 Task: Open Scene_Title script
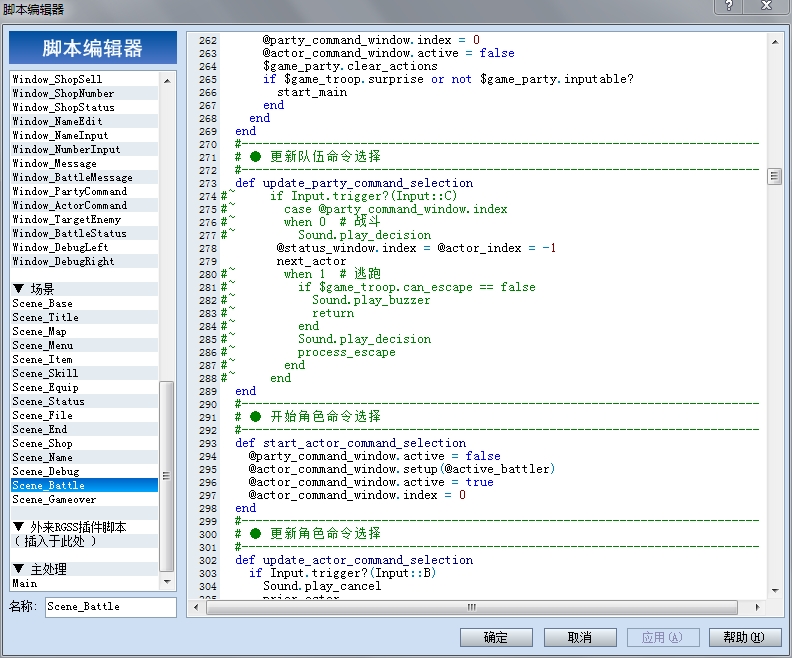click(x=84, y=318)
